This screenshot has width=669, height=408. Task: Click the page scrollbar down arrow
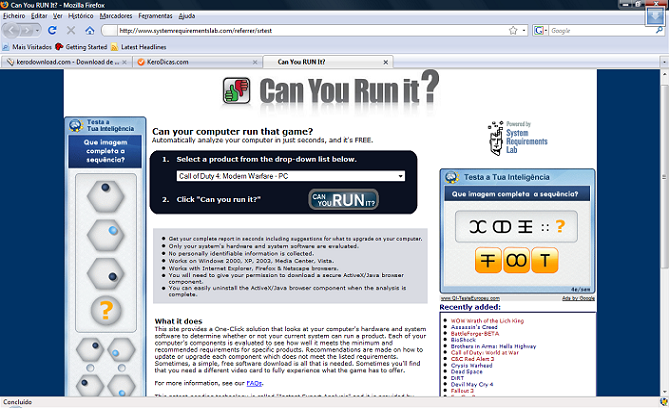tap(665, 392)
